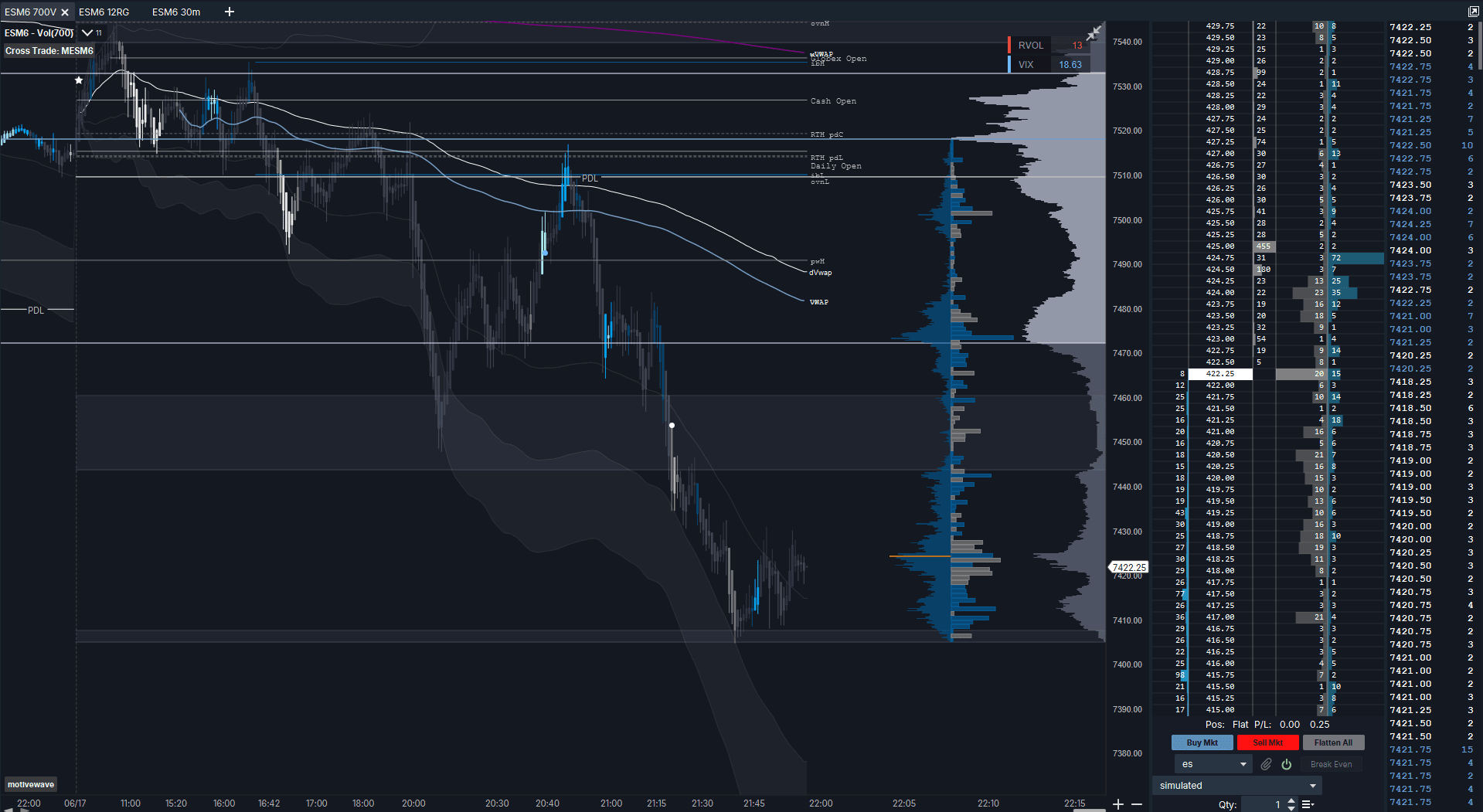Click the Cross Trade: MESM6 label

49,51
